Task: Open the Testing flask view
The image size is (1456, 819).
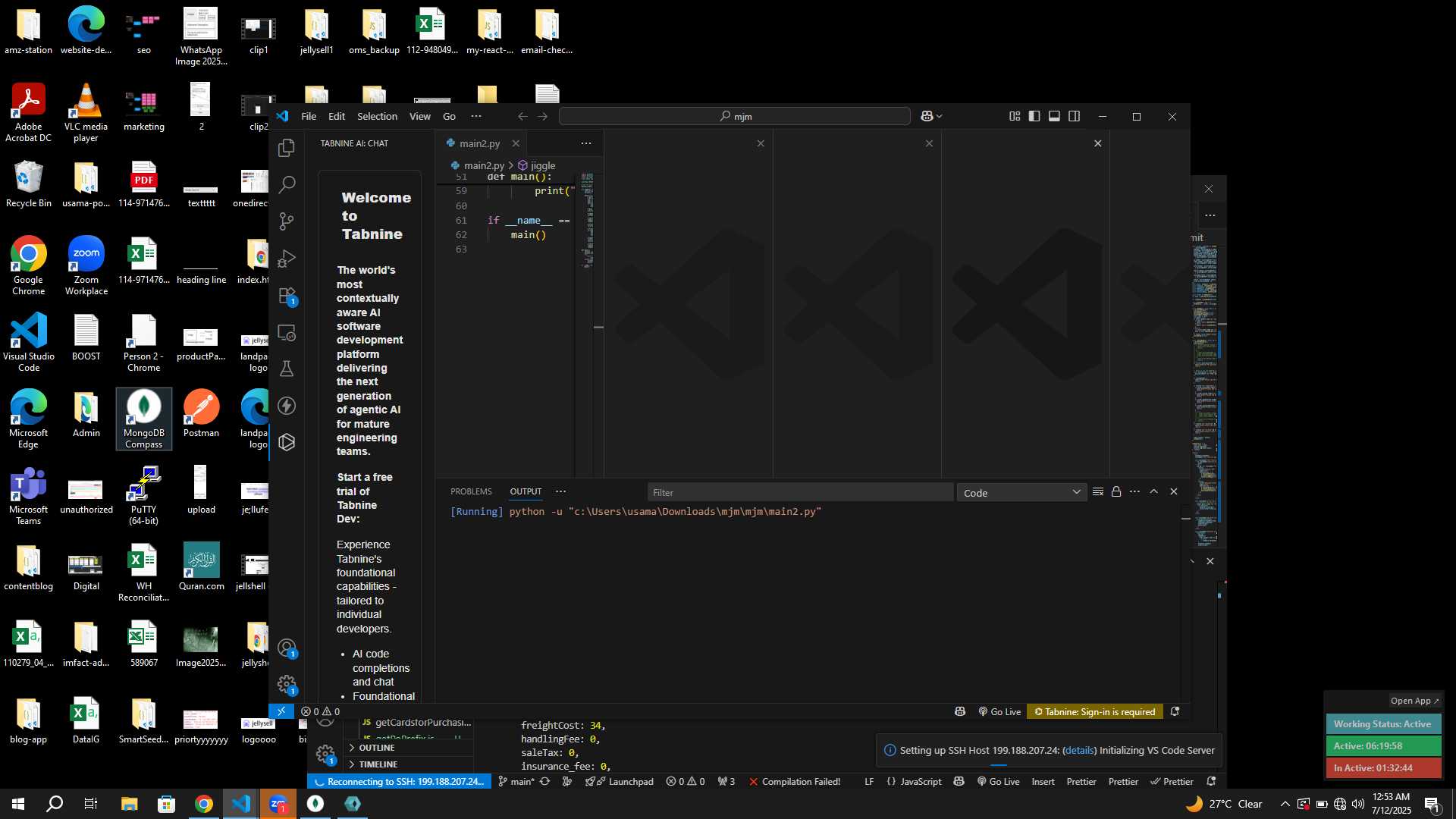Action: point(287,369)
